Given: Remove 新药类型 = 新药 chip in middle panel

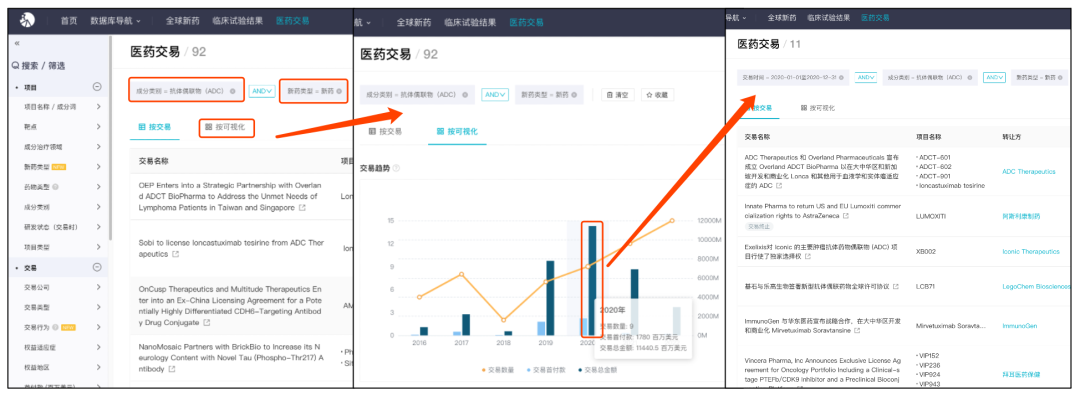Looking at the screenshot, I should pos(573,95).
